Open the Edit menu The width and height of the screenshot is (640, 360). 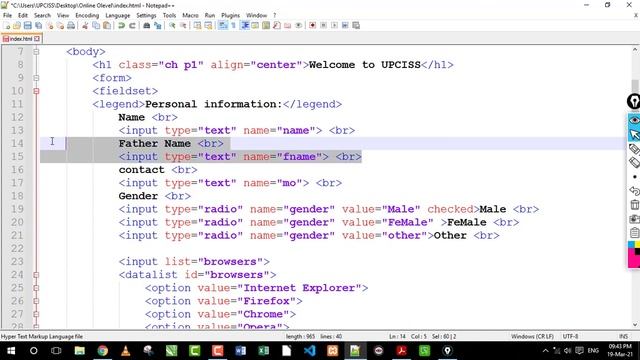[23, 15]
